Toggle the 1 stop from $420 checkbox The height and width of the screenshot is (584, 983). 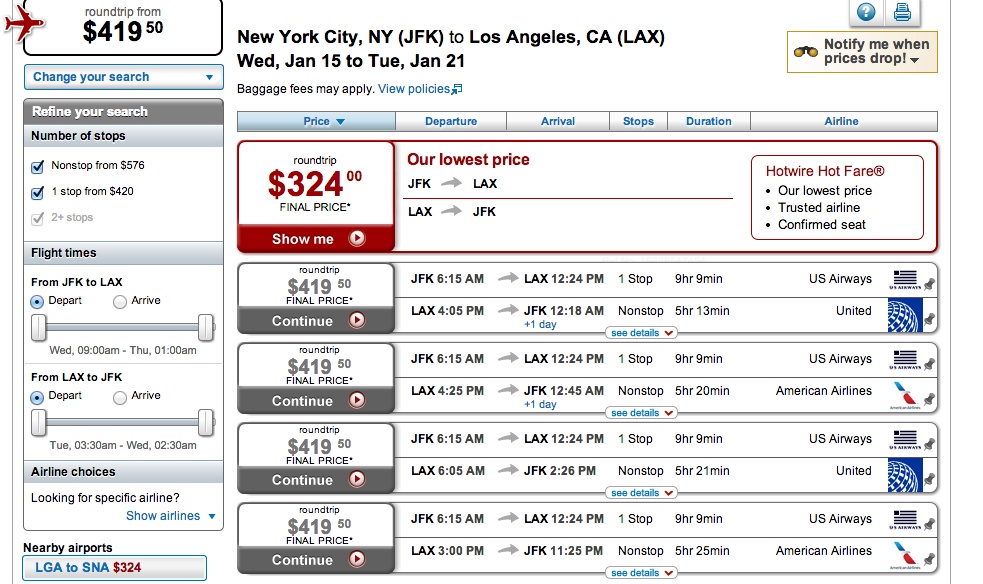click(38, 192)
